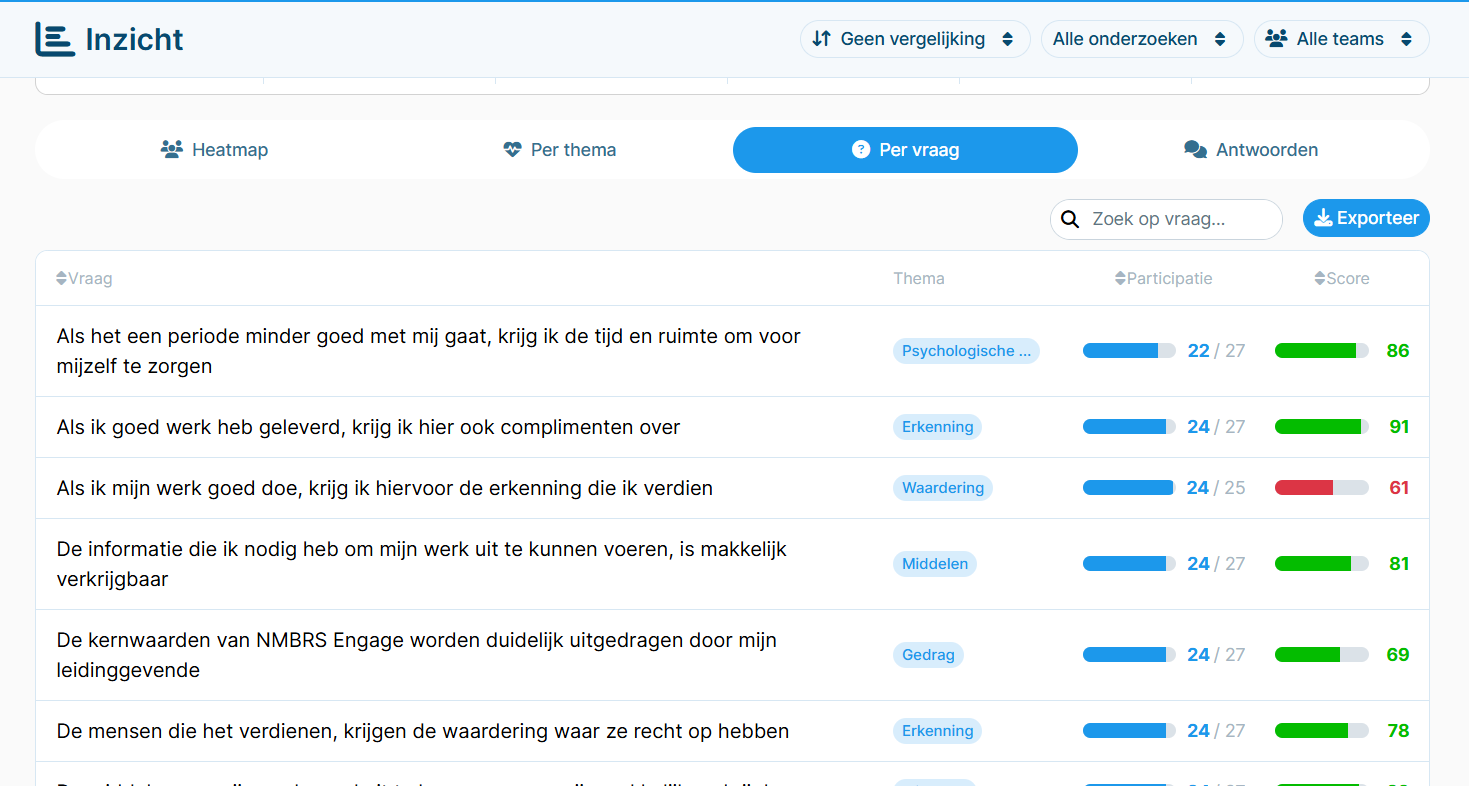Click the participation count 24 / 25

[x=1216, y=488]
